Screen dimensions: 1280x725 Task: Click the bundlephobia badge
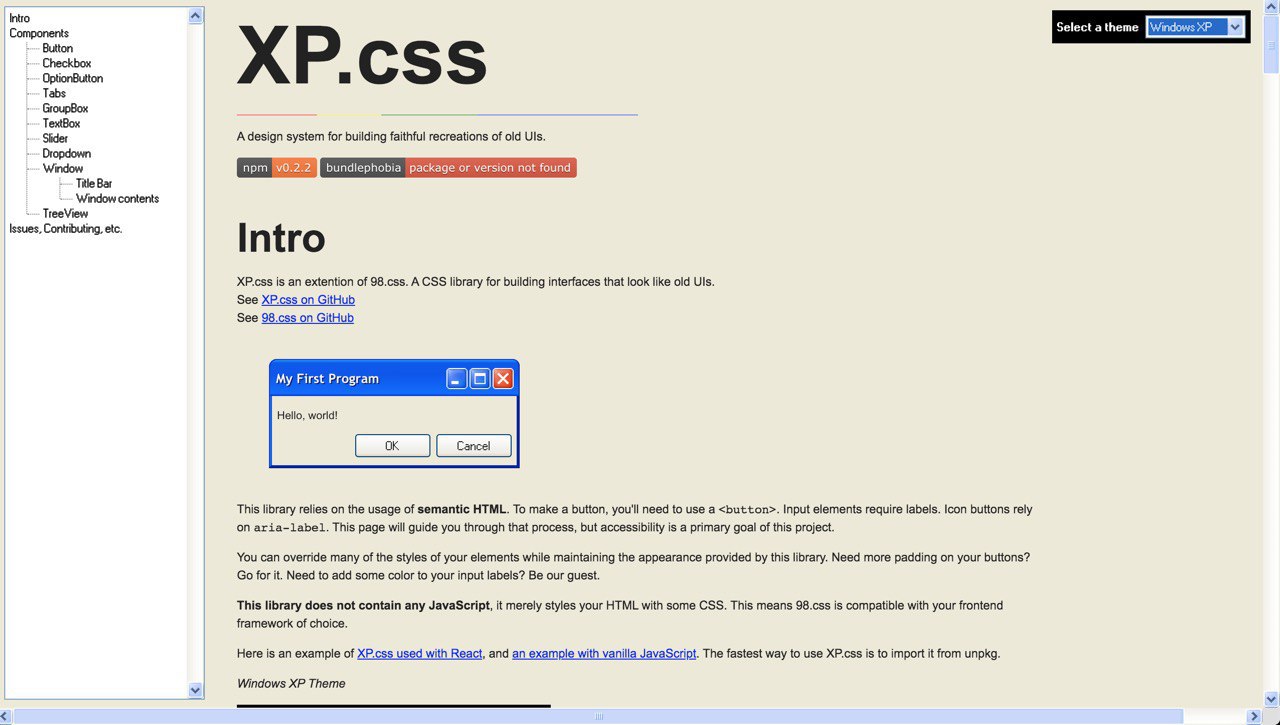click(449, 168)
